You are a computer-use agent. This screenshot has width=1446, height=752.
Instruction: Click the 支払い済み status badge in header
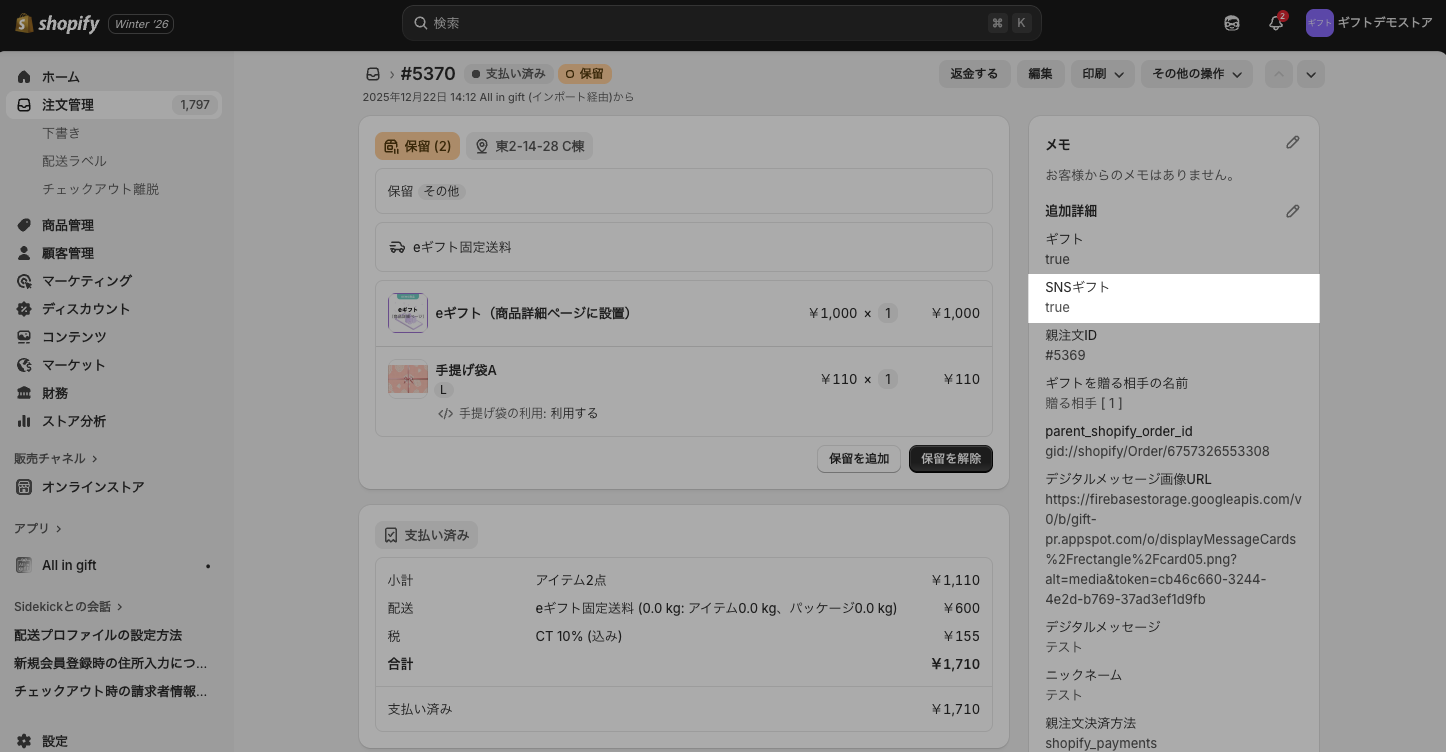coord(509,74)
